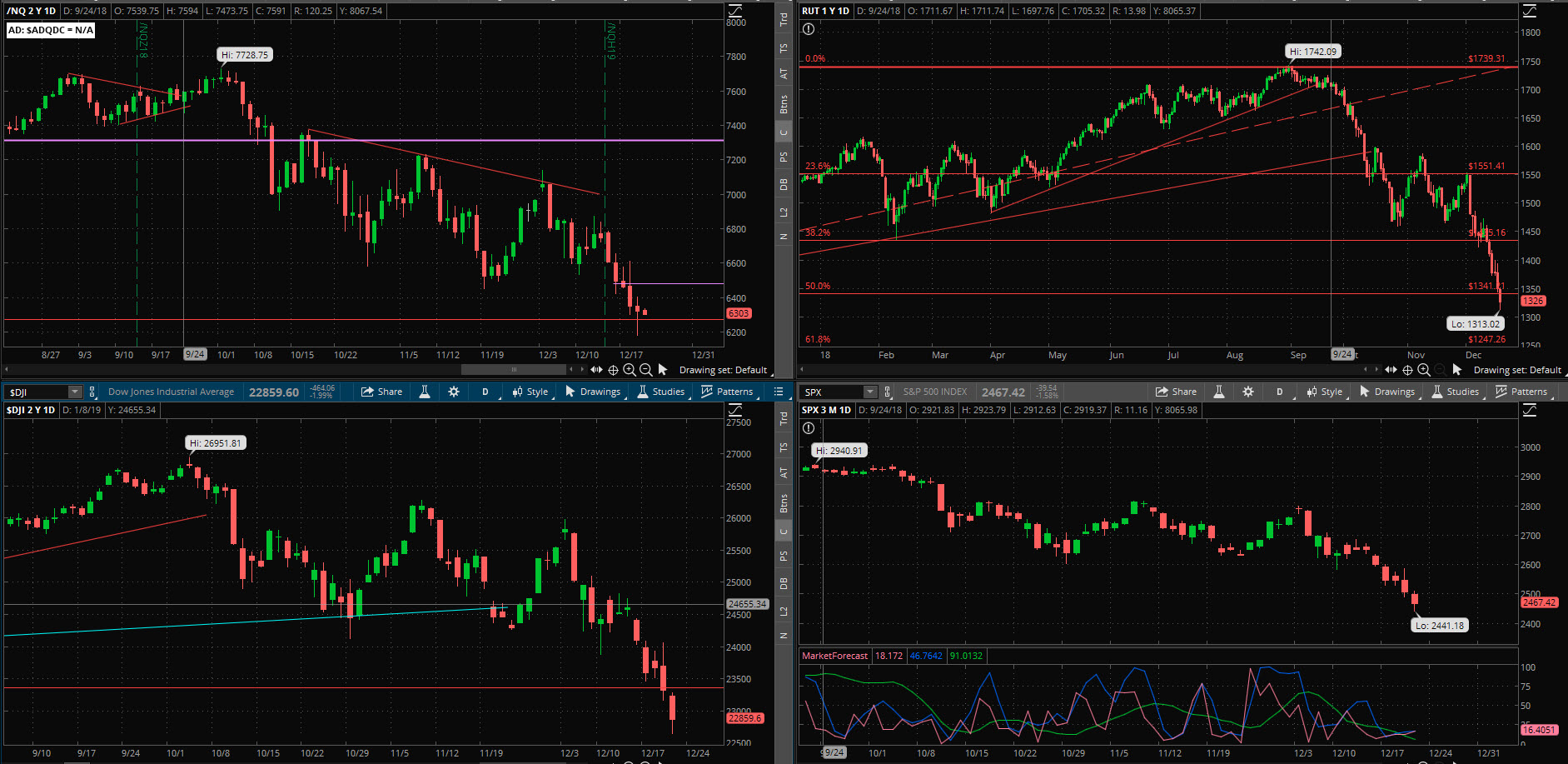The image size is (1568, 764).
Task: Open the flask icon in the SPX toolbar
Action: 1219,392
